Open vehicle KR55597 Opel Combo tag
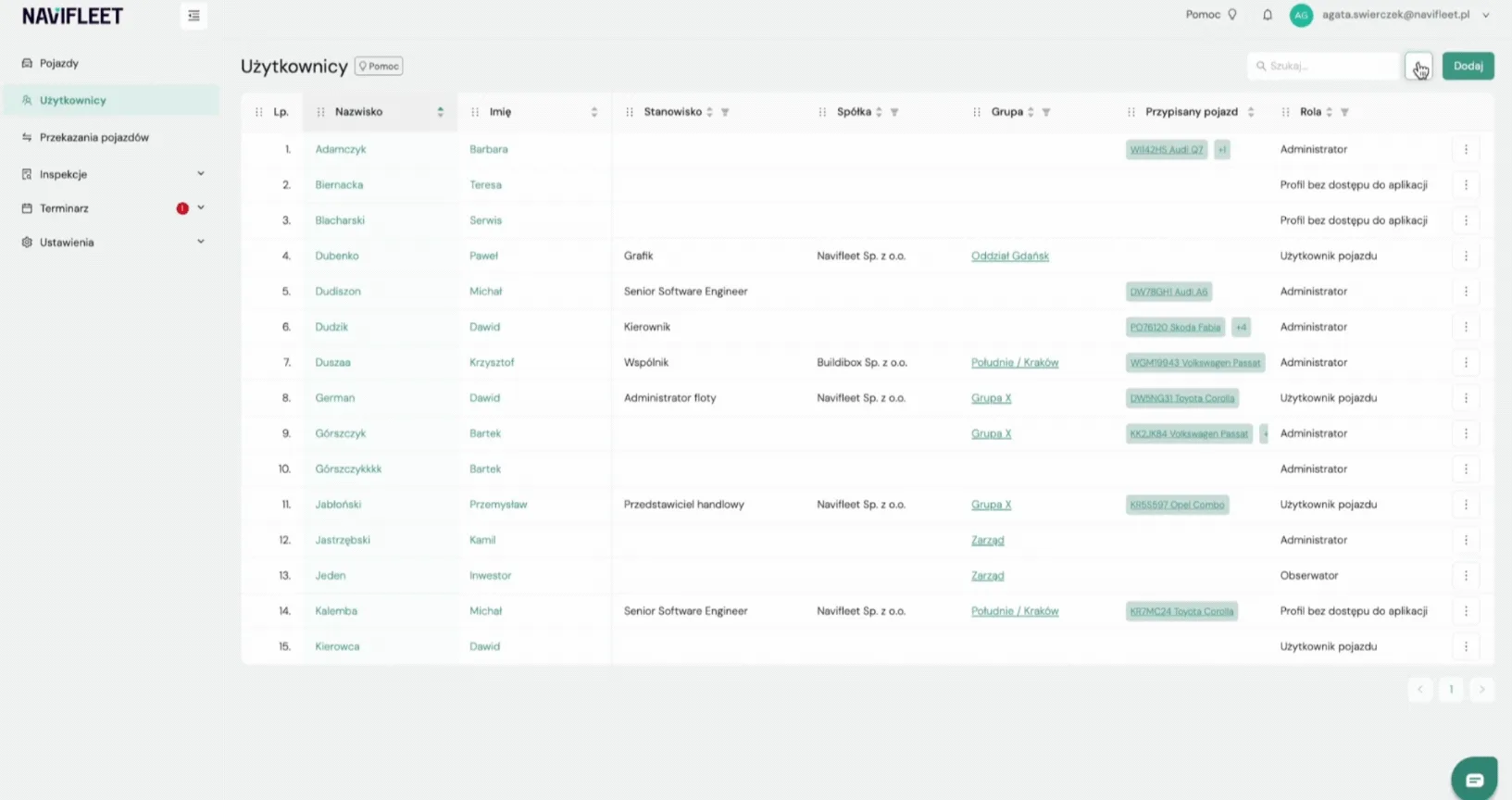Image resolution: width=1512 pixels, height=800 pixels. [x=1177, y=506]
